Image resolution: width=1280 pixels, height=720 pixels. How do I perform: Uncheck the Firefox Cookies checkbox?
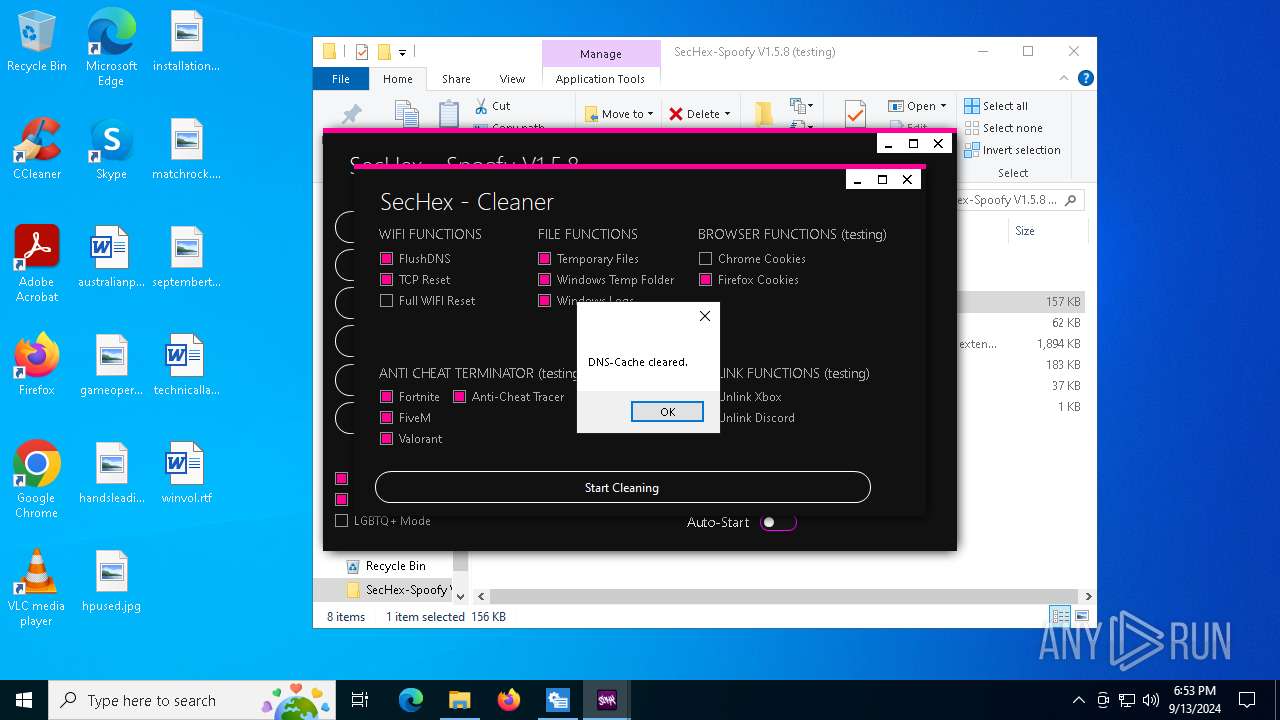click(x=705, y=279)
